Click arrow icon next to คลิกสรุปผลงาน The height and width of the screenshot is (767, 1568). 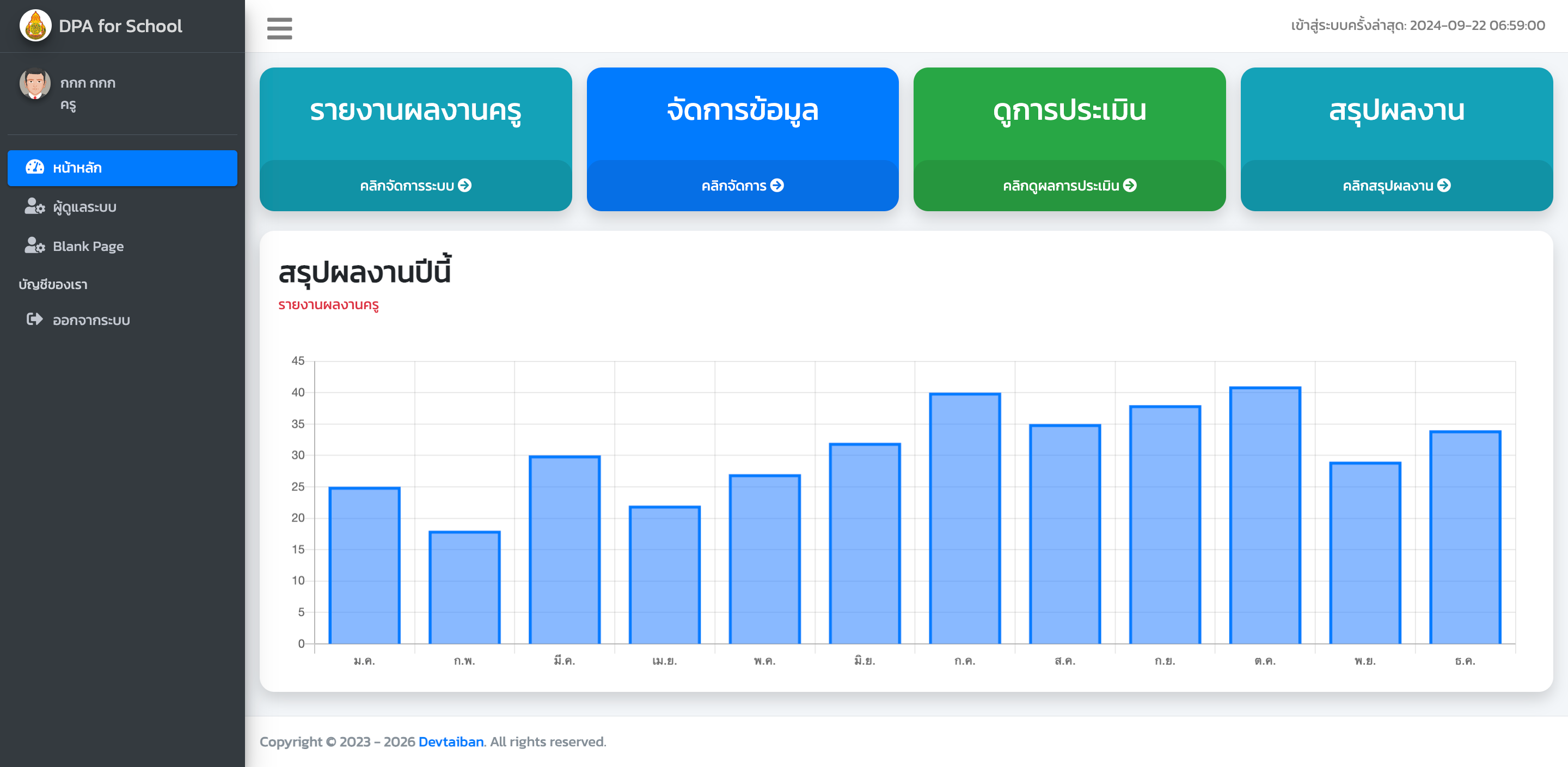(1444, 186)
